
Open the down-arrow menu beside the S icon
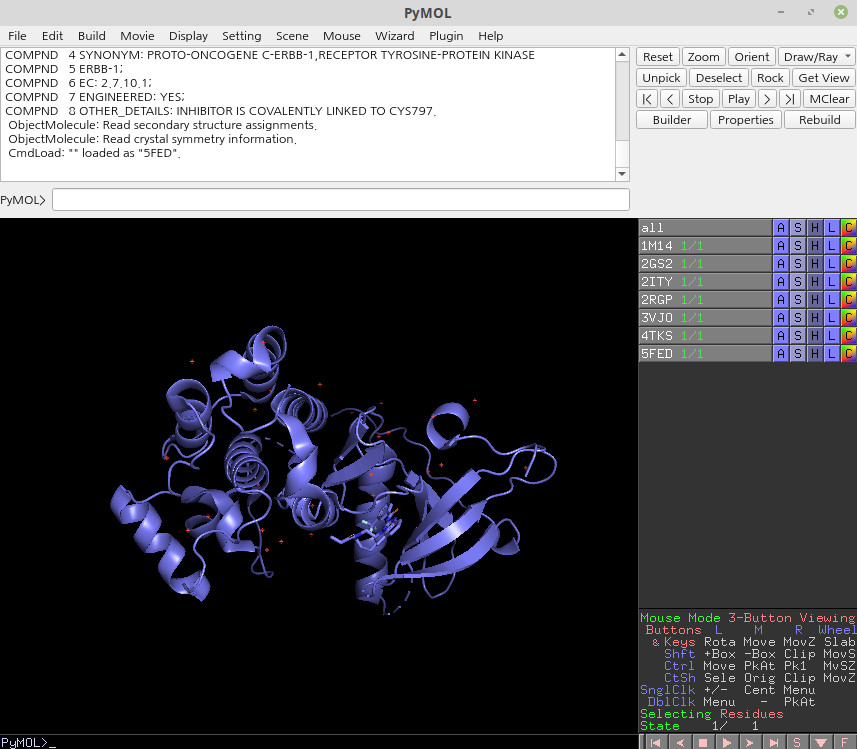[822, 742]
